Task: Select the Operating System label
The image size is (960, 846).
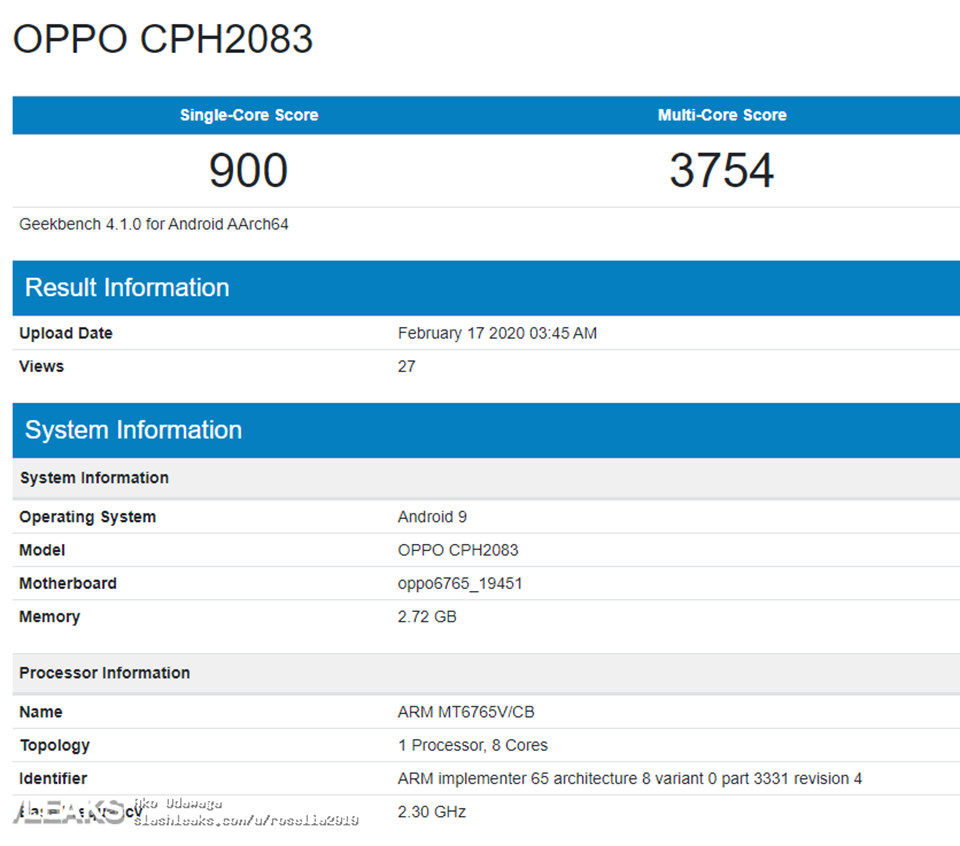Action: (x=88, y=517)
